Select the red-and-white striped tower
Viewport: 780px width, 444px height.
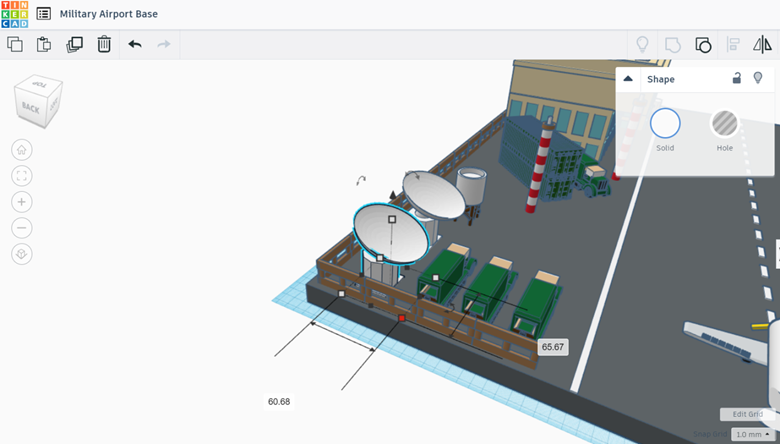(540, 165)
